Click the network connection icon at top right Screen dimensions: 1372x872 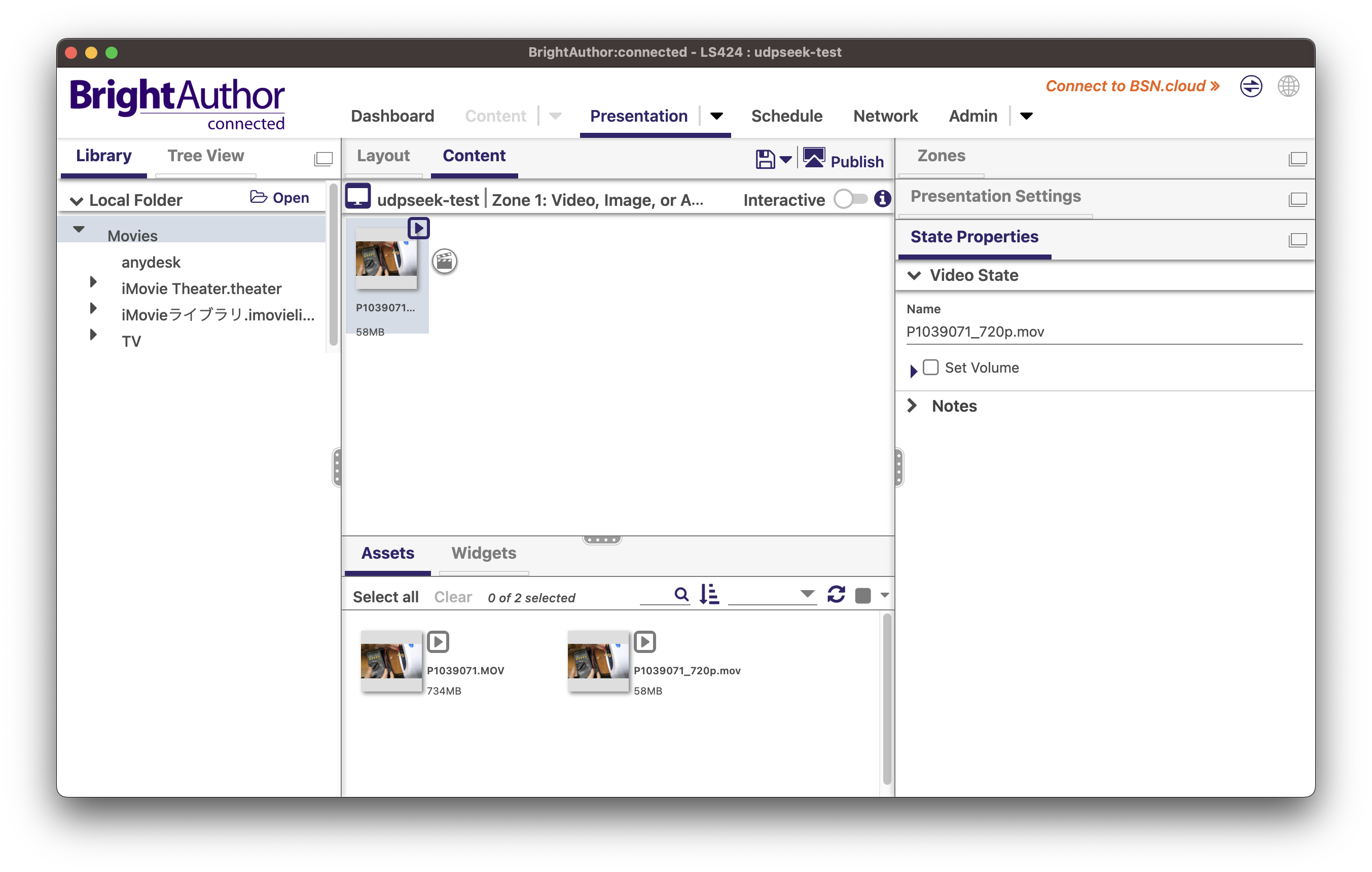click(x=1251, y=87)
